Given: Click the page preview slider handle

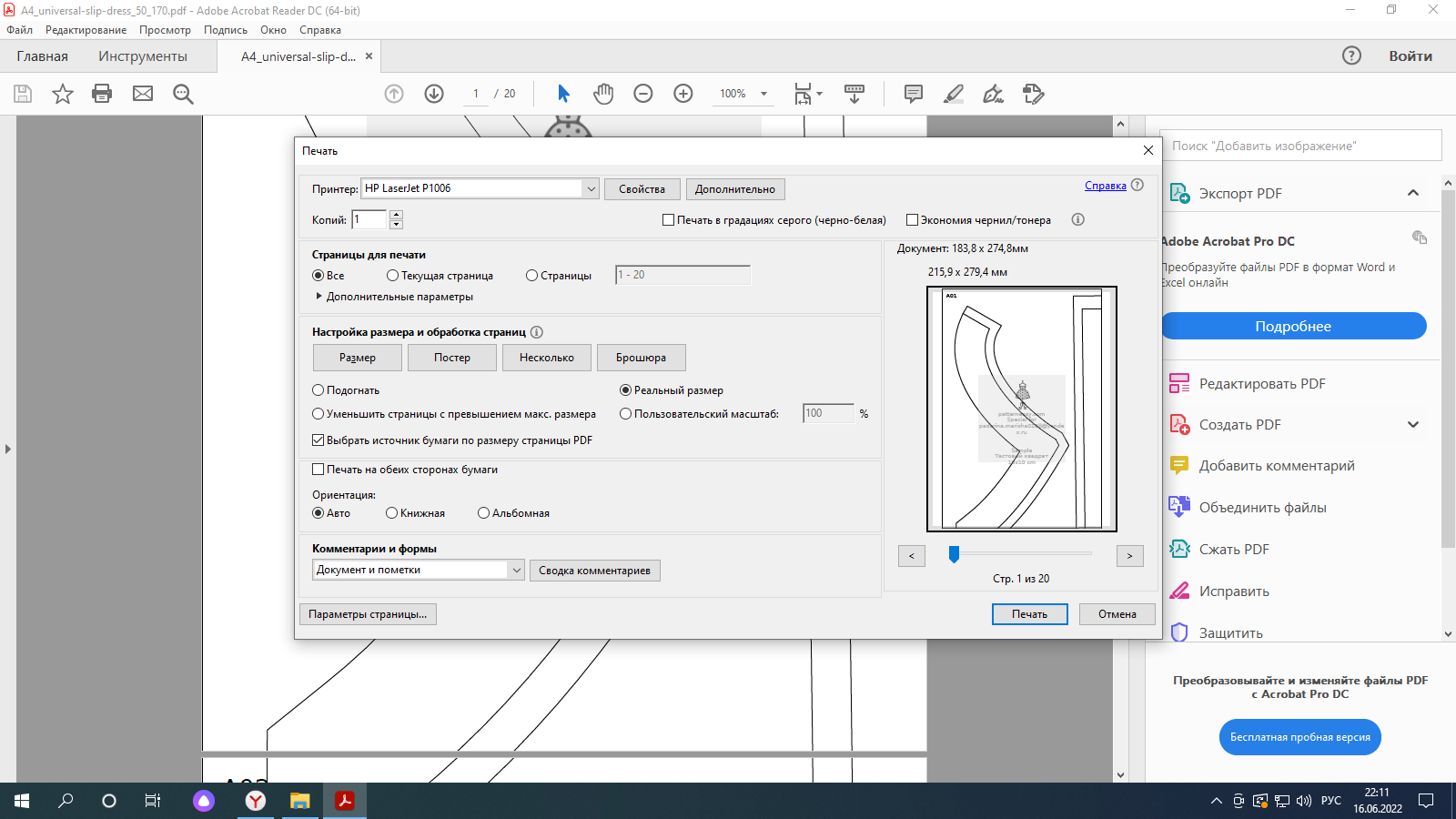Looking at the screenshot, I should point(954,554).
